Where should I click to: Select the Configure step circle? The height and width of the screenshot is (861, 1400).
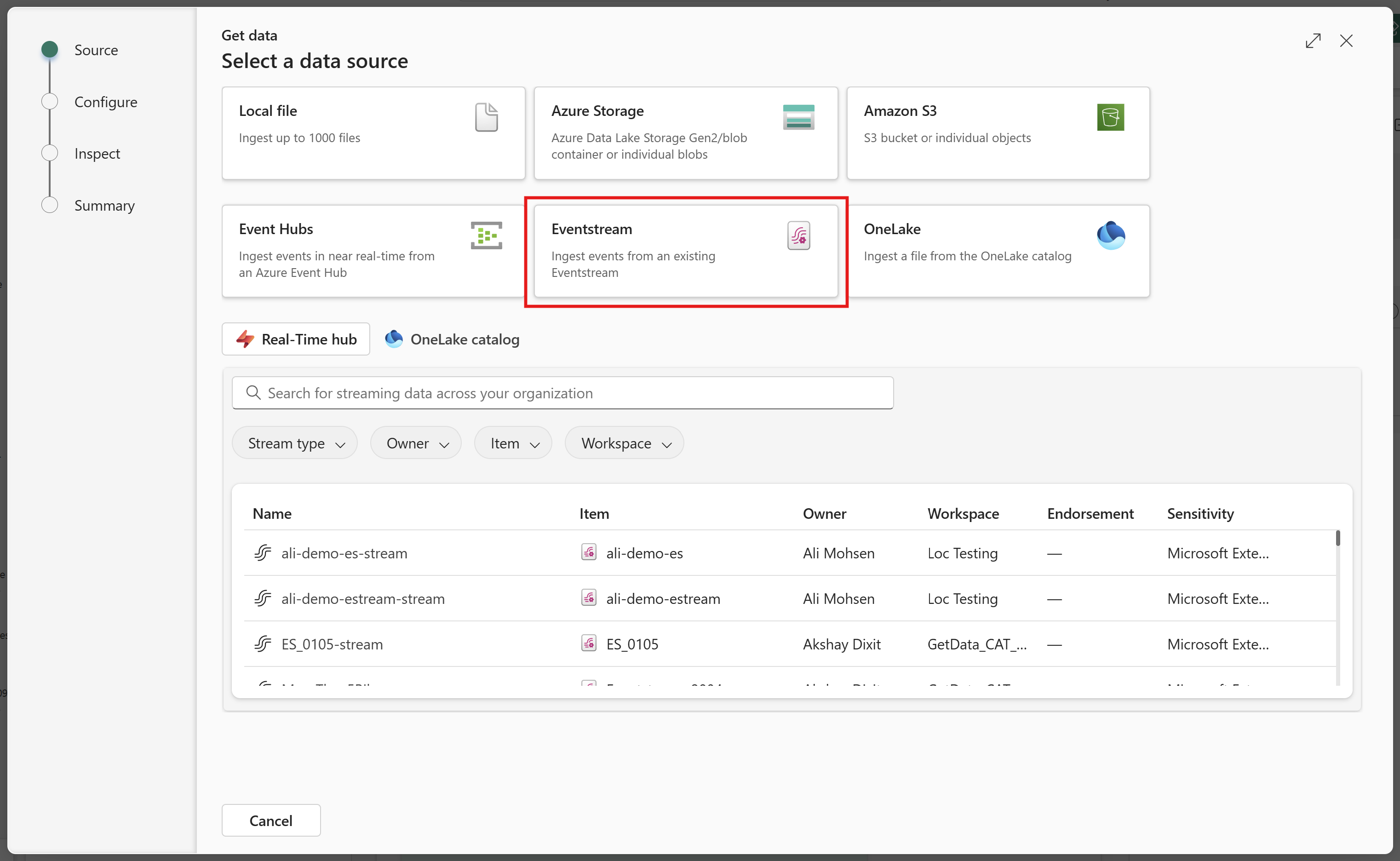click(50, 101)
